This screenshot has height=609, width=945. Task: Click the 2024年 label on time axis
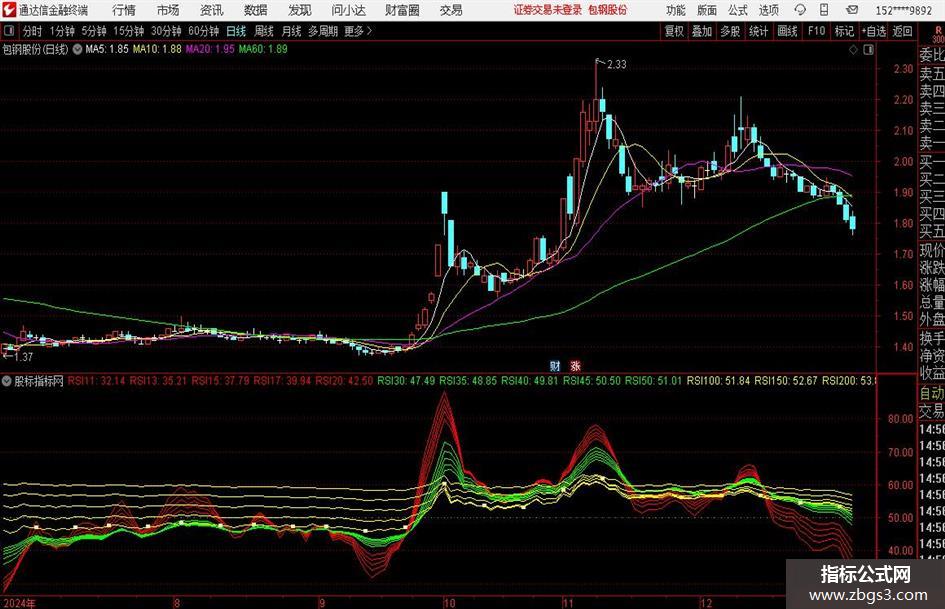(x=19, y=602)
